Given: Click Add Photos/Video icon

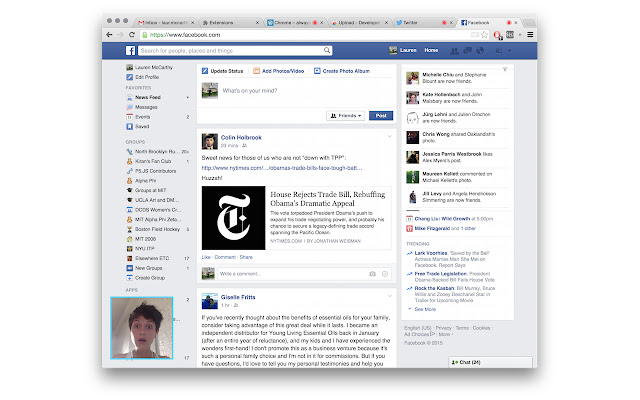Looking at the screenshot, I should (x=256, y=71).
